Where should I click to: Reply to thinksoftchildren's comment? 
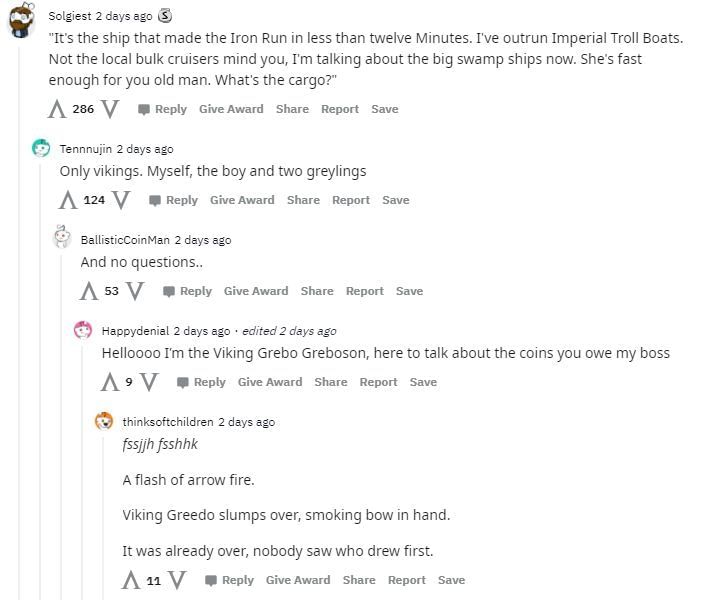[230, 580]
